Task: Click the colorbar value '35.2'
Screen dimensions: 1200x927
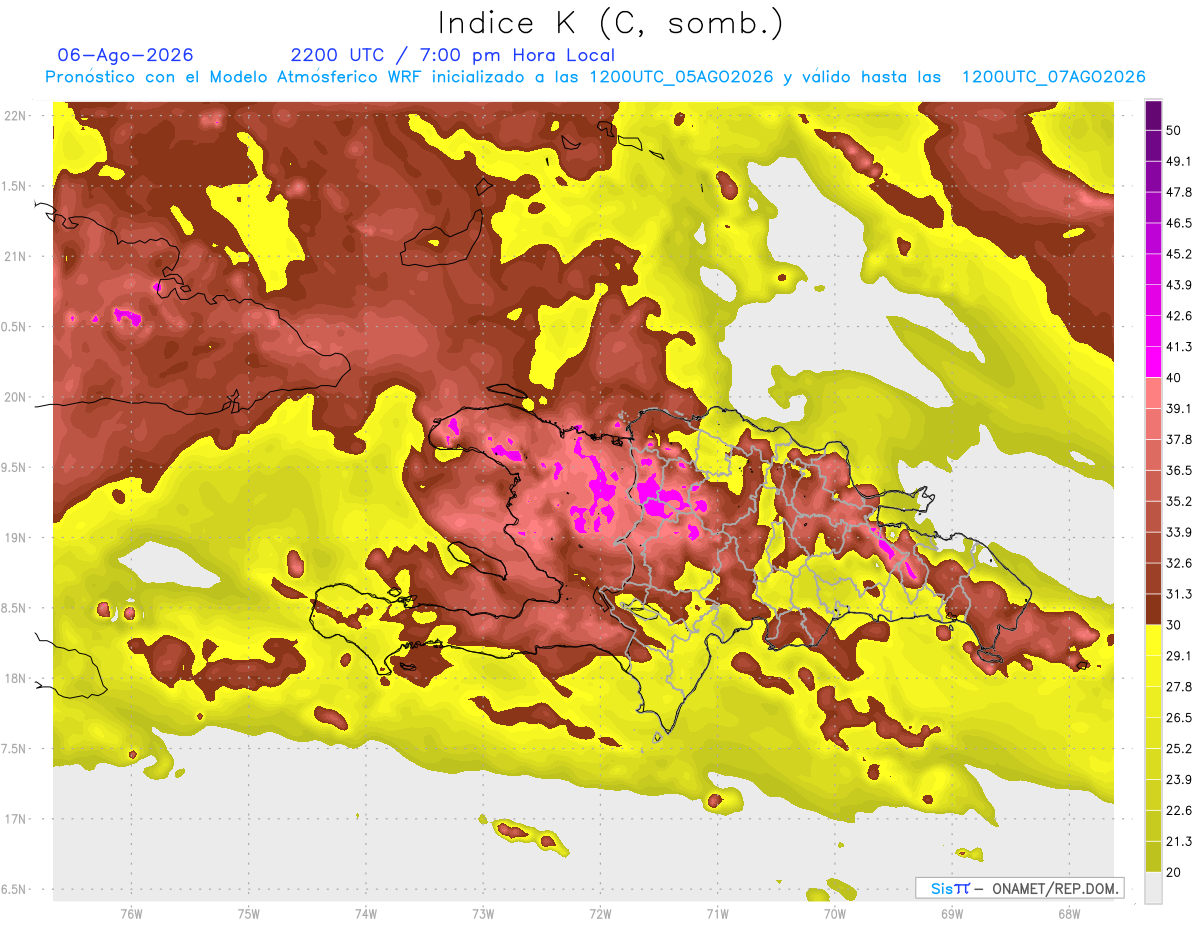Action: [x=1179, y=502]
